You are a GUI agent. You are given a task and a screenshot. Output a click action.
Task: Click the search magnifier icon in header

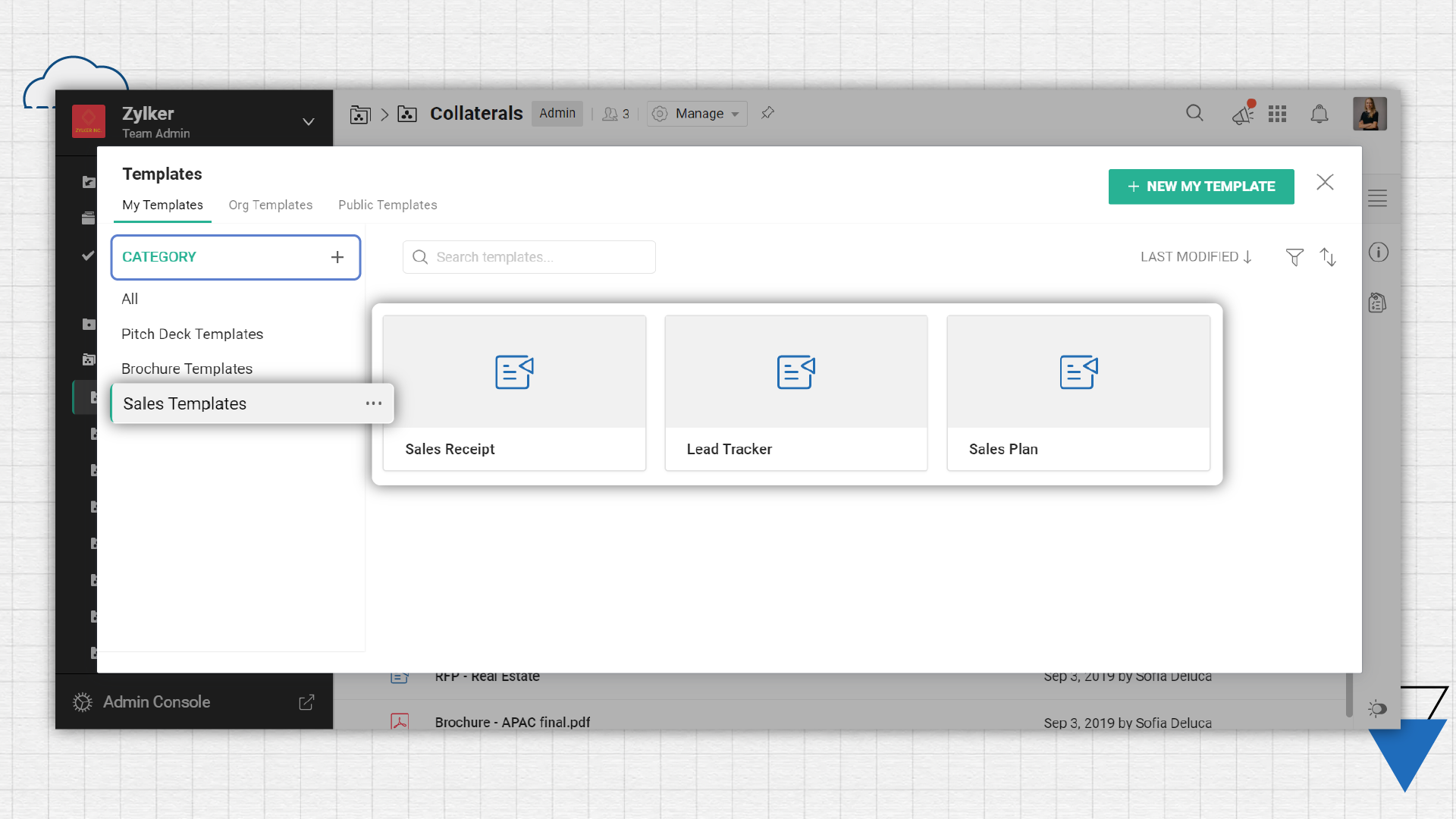pos(1194,113)
